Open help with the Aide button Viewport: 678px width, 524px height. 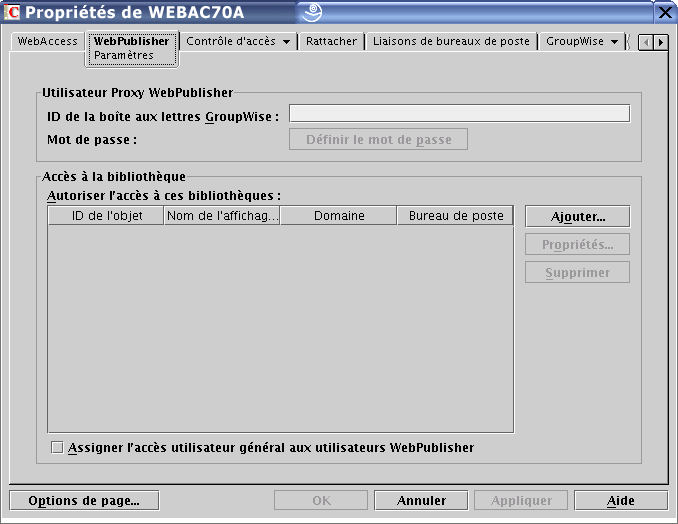(621, 501)
